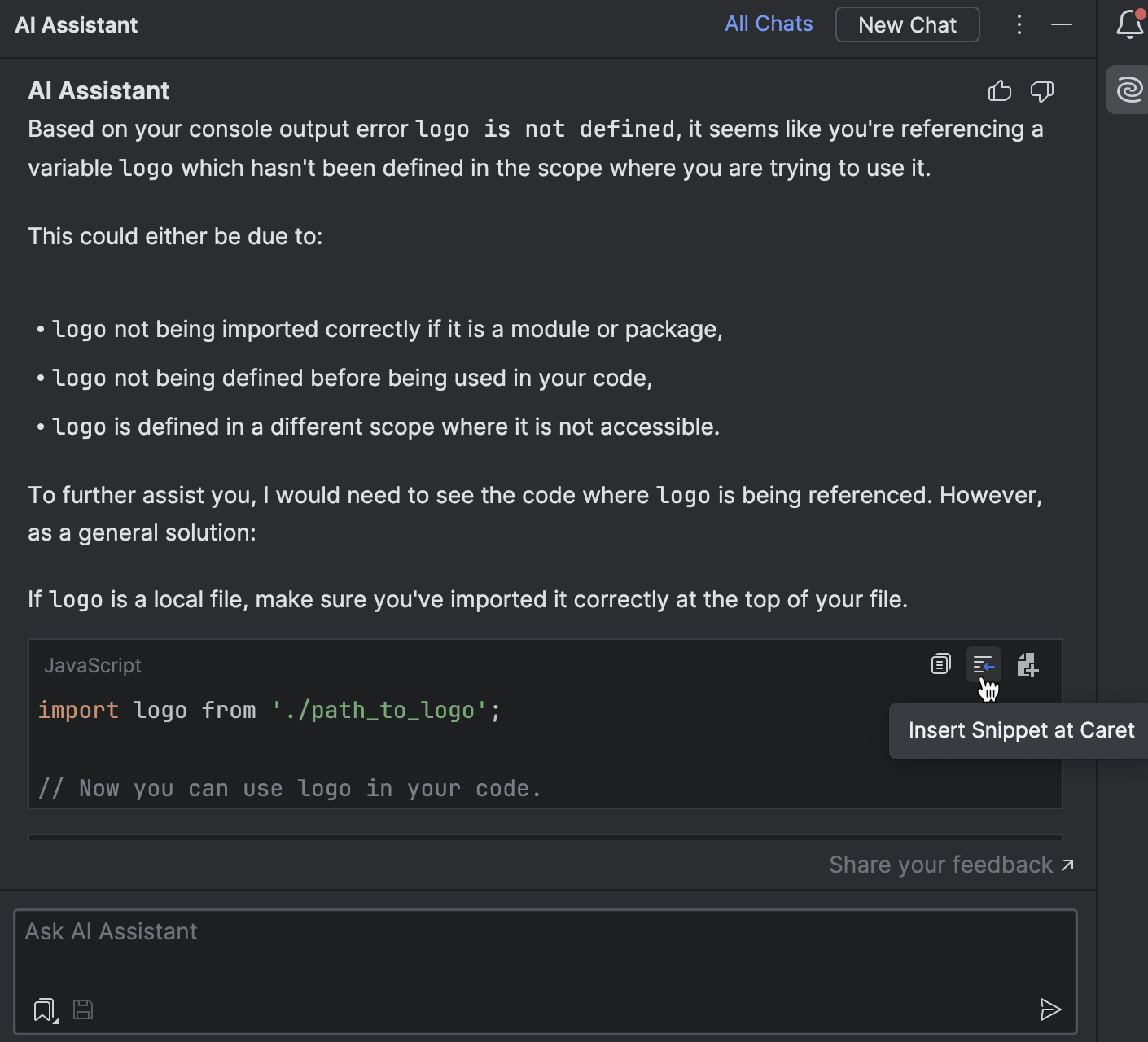Hide the AI Assistant panel with the dash icon
The image size is (1148, 1042).
coord(1062,24)
